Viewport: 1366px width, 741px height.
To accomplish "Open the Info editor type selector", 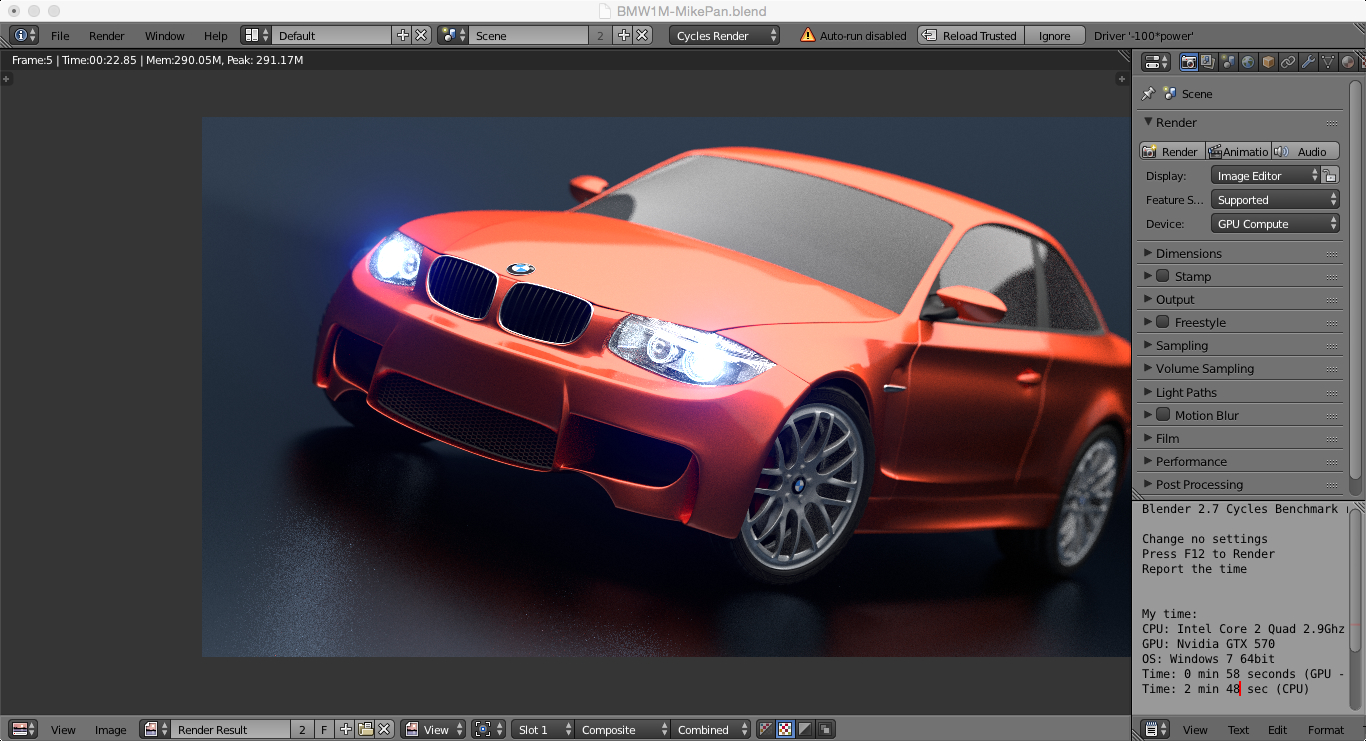I will (x=24, y=35).
